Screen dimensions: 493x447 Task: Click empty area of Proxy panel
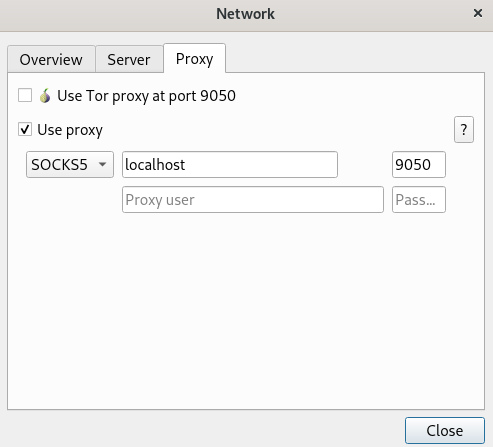point(246,310)
